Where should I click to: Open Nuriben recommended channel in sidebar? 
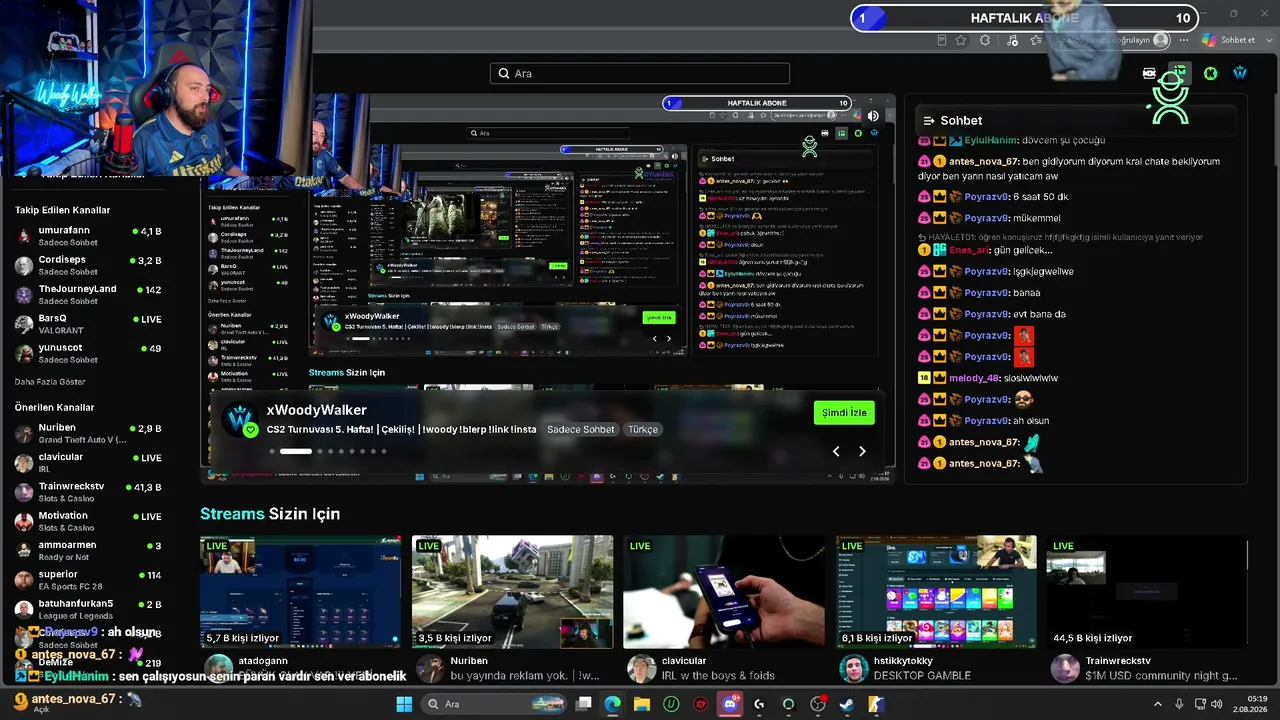[x=88, y=433]
